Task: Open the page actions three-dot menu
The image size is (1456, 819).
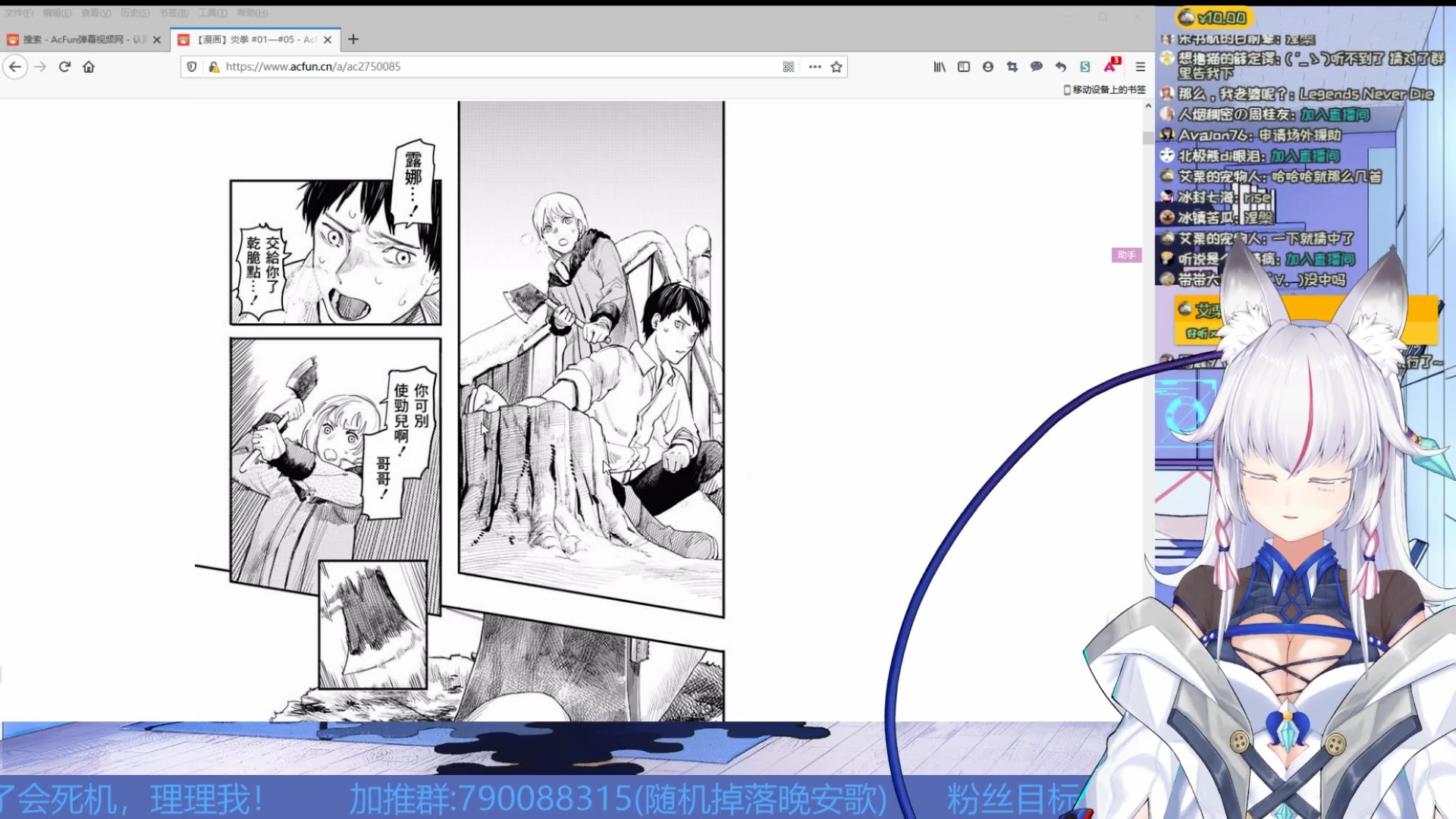Action: [x=815, y=67]
